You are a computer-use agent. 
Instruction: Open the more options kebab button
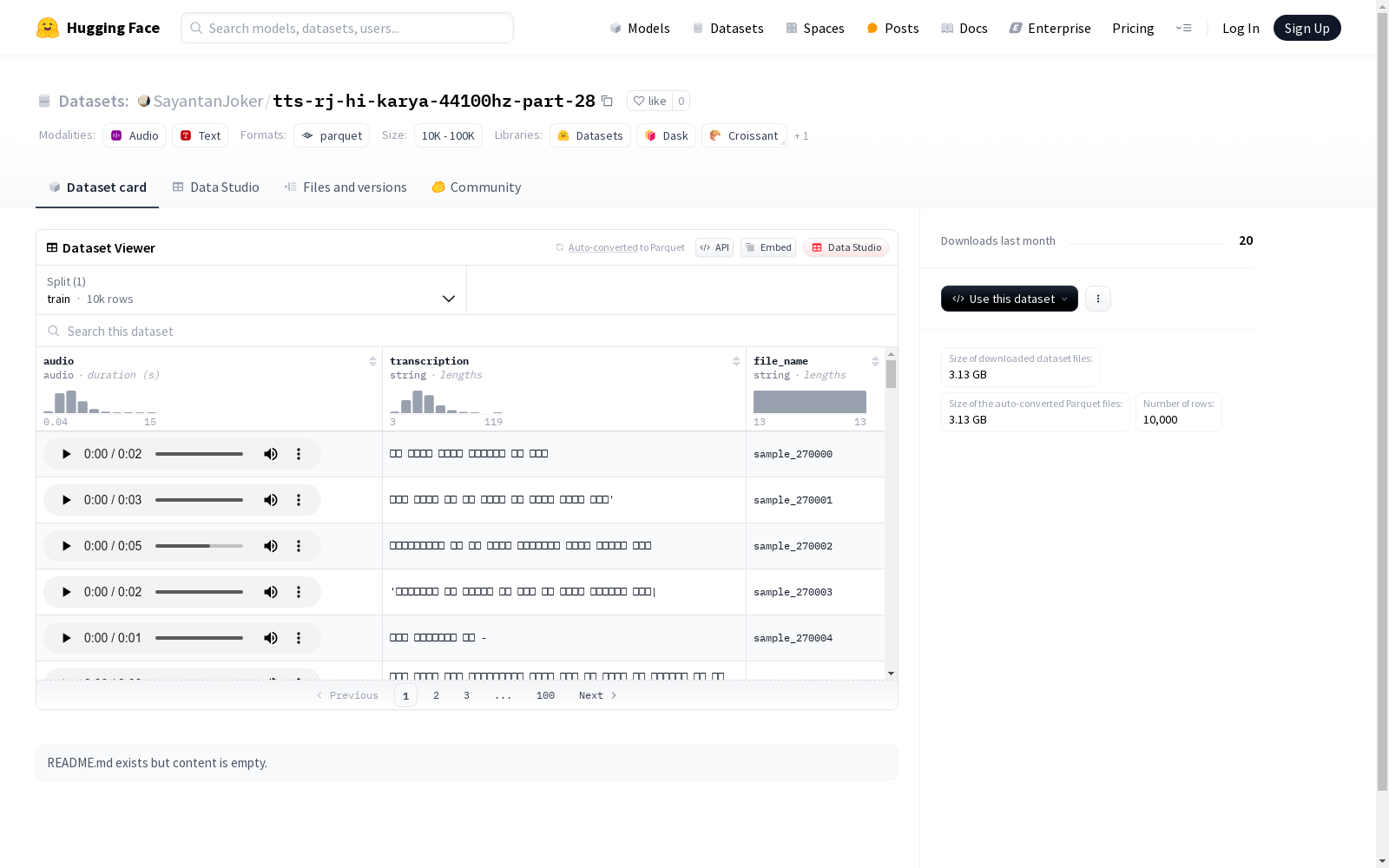[1098, 299]
